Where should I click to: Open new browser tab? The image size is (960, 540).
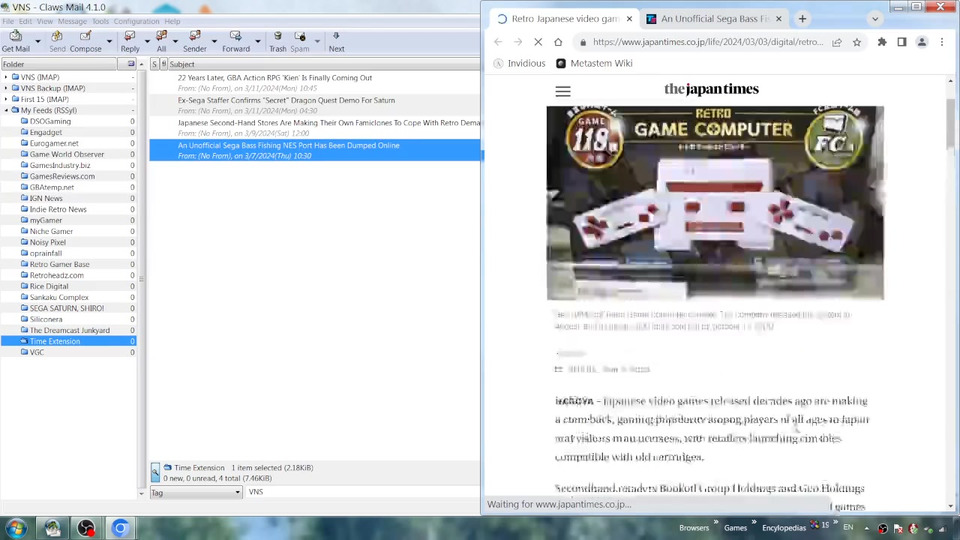click(802, 18)
